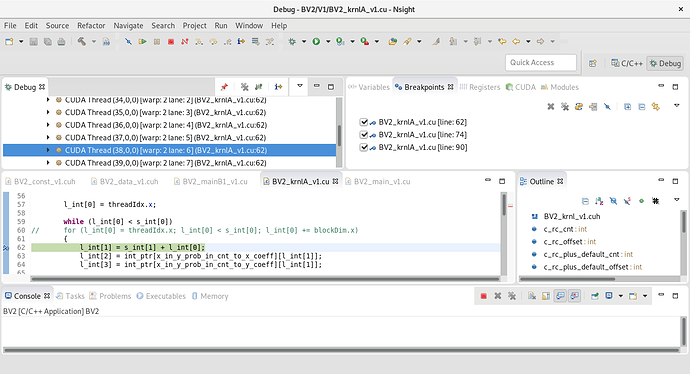The width and height of the screenshot is (690, 374).
Task: Click the Outline view vertical scrollbar
Action: [x=683, y=242]
